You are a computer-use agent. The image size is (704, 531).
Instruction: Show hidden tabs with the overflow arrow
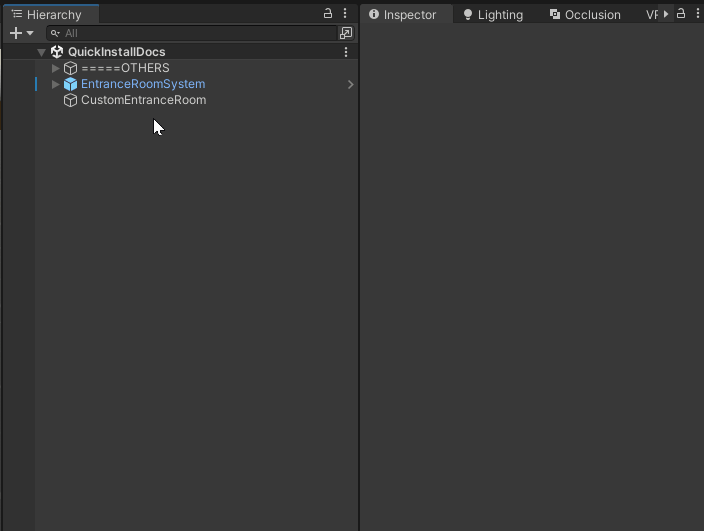coord(666,14)
